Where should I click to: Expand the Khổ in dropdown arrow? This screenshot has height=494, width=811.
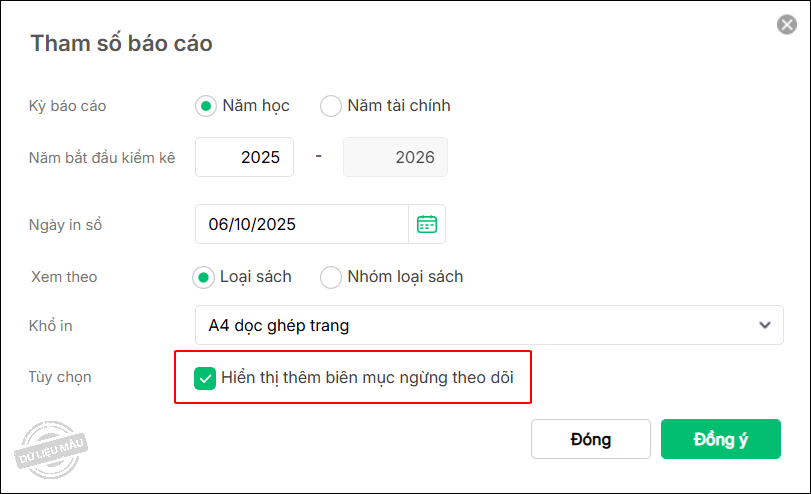(x=765, y=325)
